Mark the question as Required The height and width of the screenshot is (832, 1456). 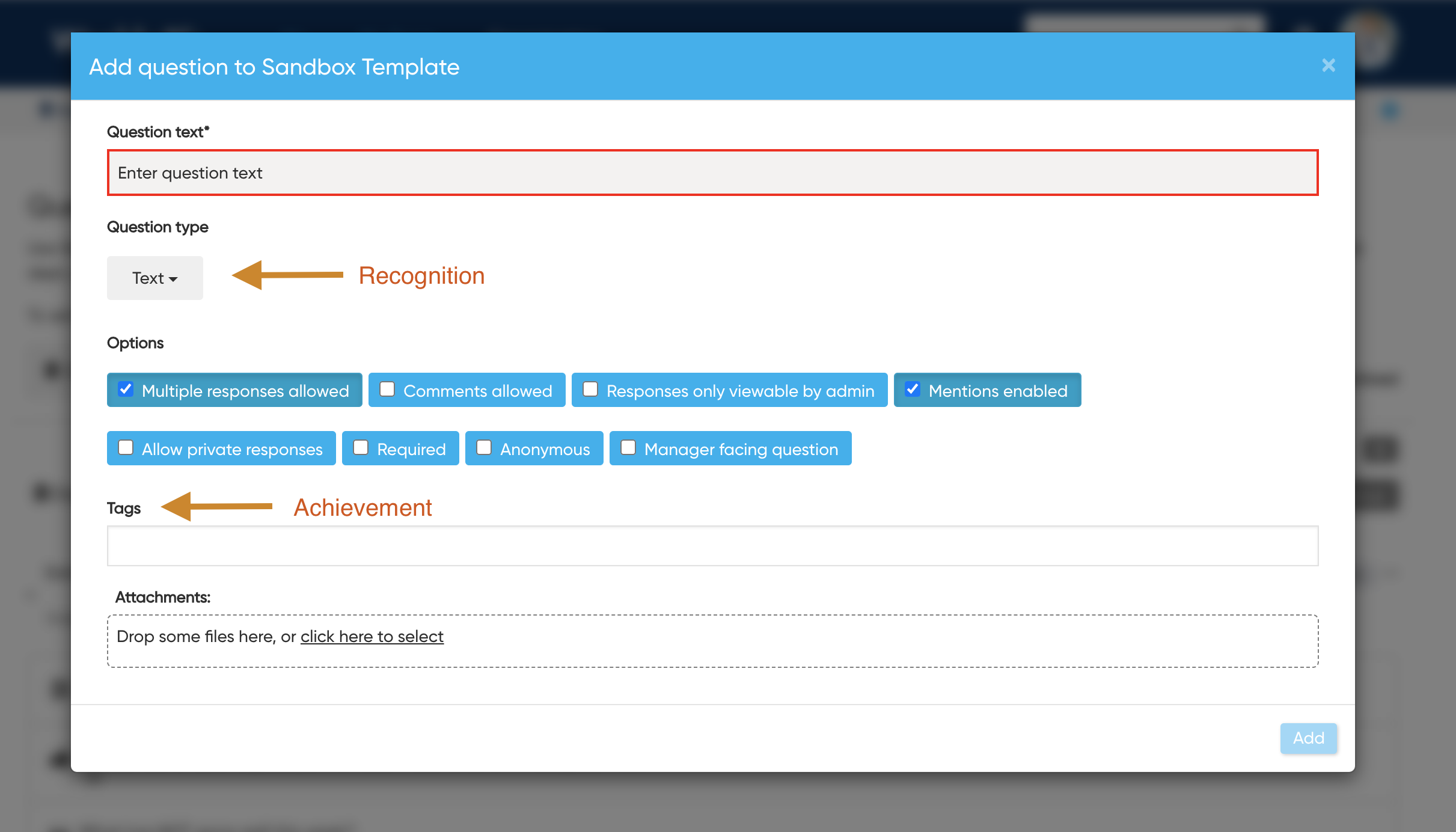(361, 447)
